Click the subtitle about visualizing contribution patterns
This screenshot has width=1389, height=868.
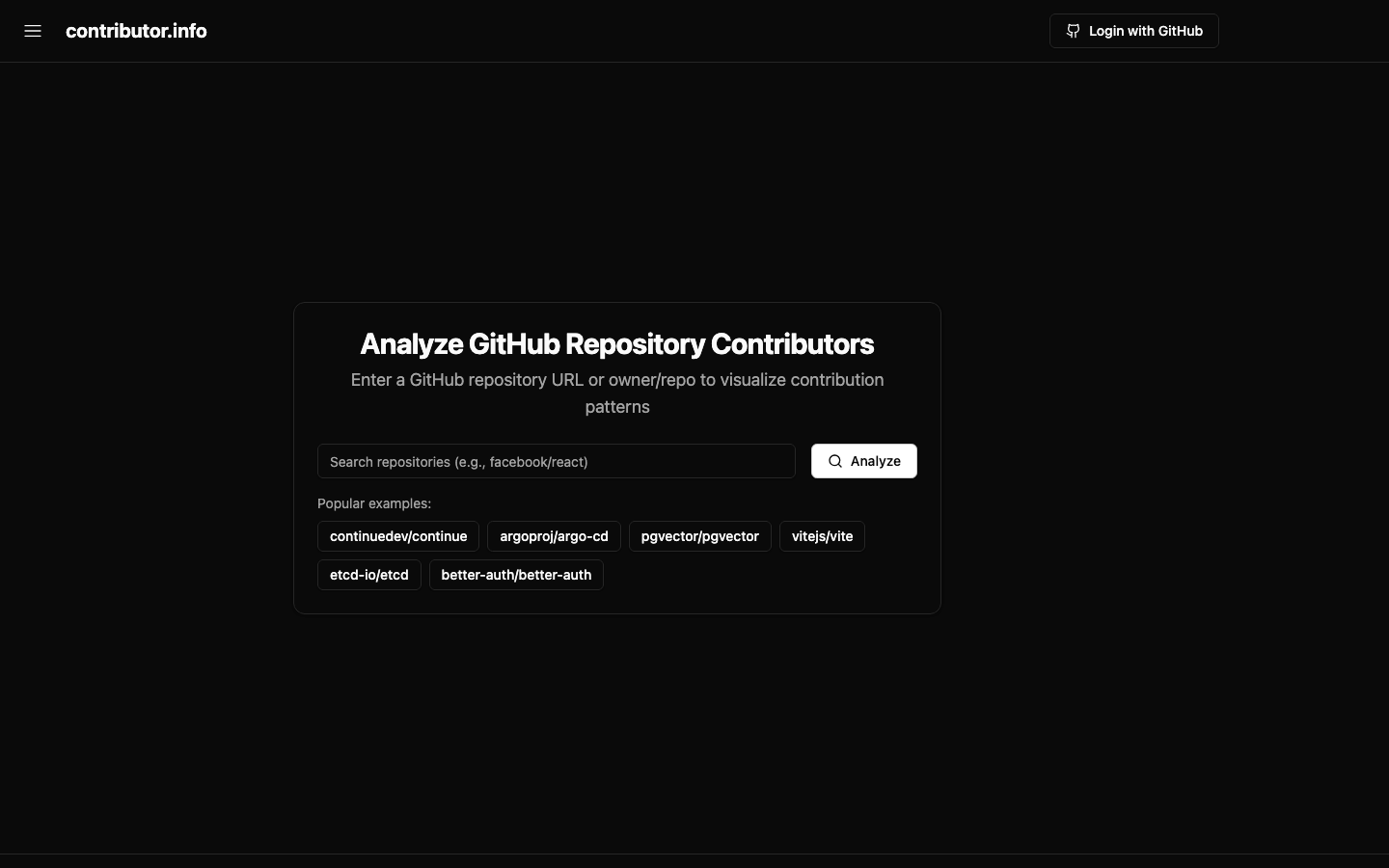click(617, 393)
